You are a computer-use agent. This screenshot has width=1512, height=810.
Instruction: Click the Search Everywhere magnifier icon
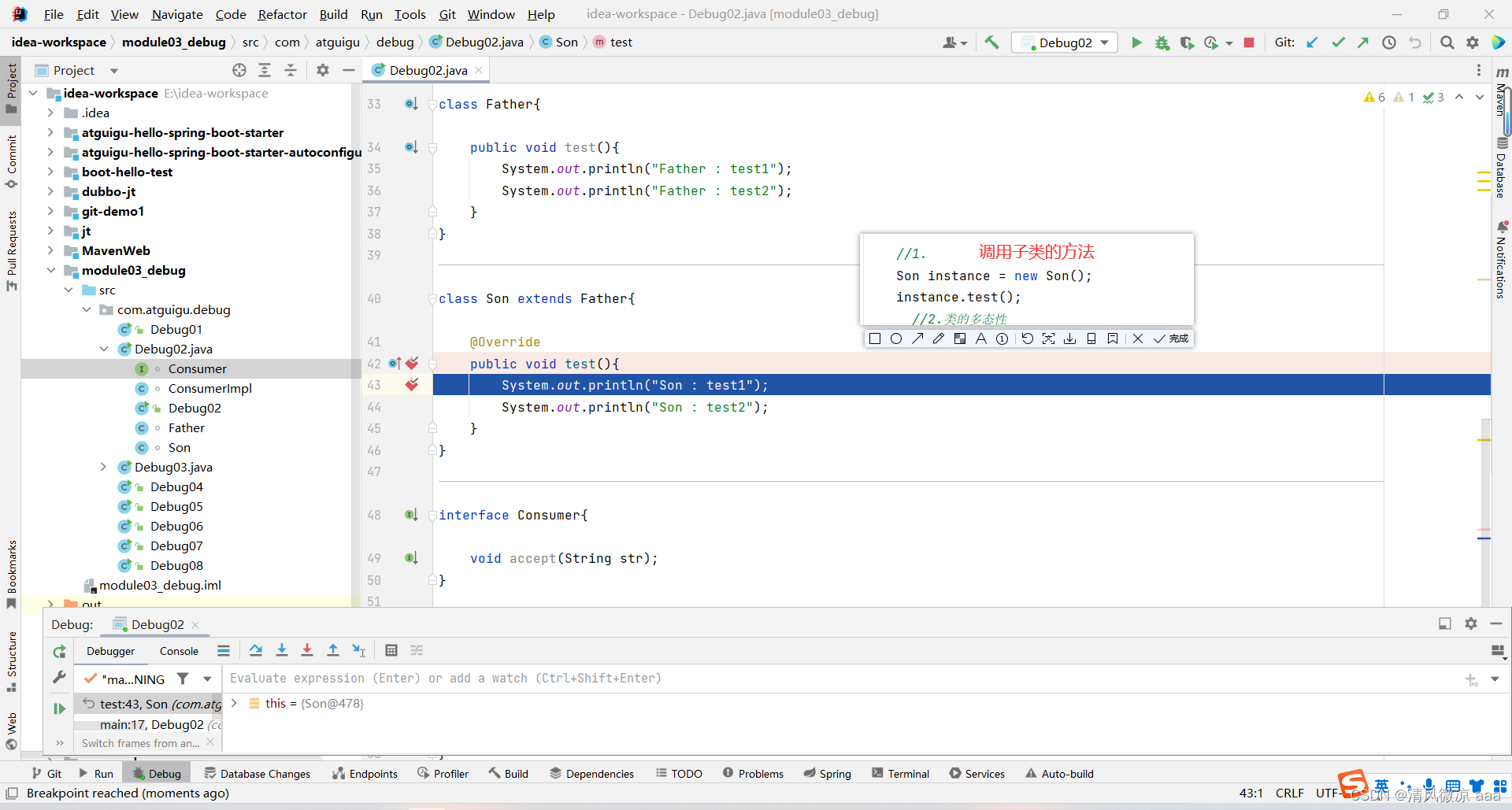click(1447, 43)
